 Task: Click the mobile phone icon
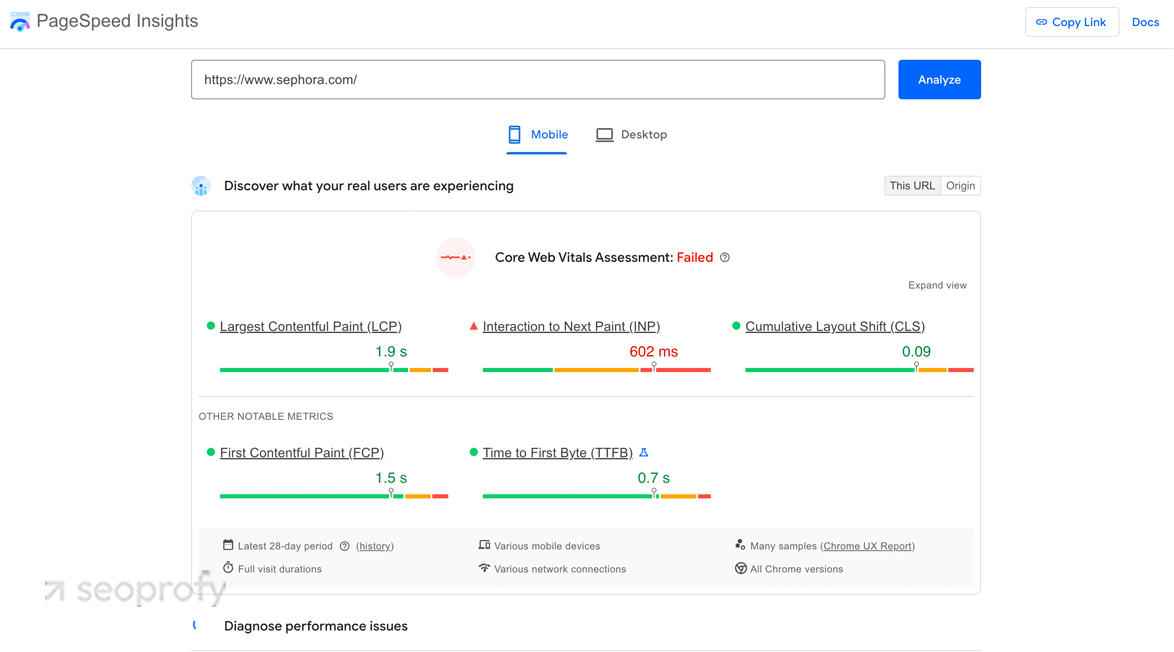pos(514,135)
